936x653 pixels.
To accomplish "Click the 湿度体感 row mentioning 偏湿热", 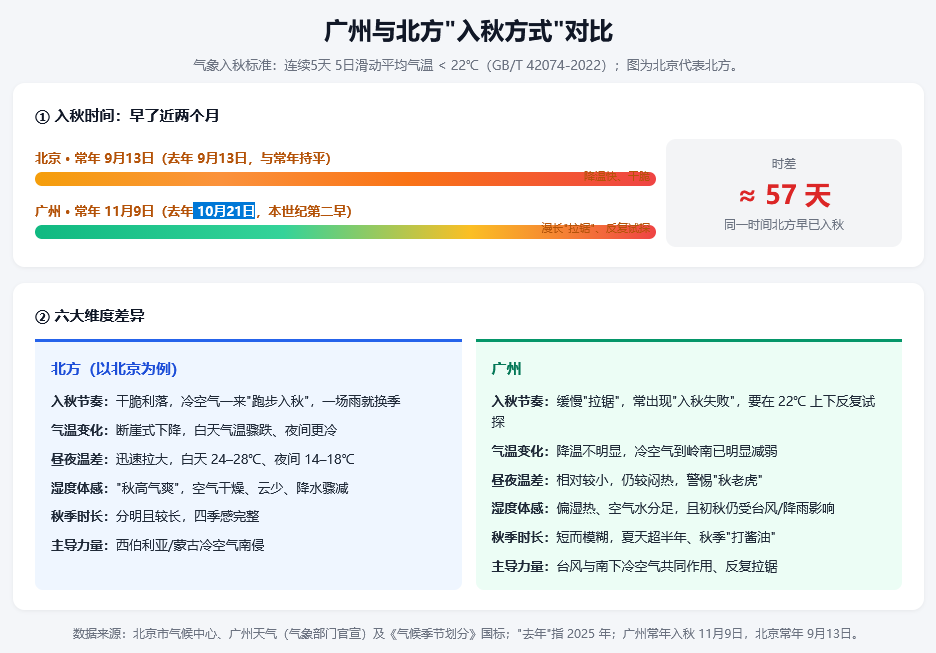I will click(663, 509).
